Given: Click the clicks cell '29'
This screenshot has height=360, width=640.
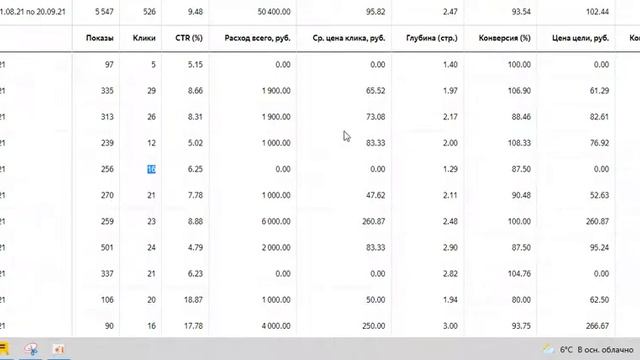Looking at the screenshot, I should point(151,91).
